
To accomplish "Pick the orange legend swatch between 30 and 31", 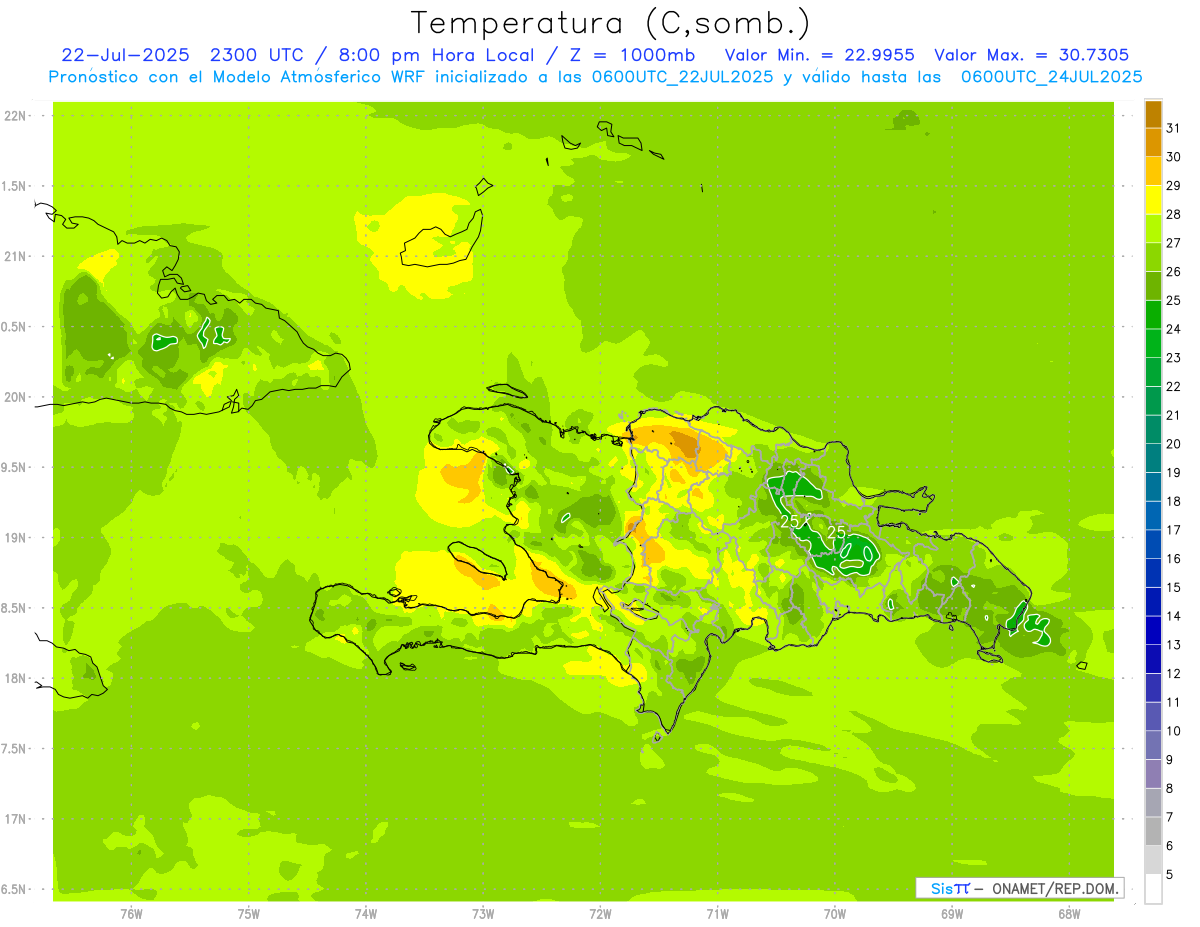I will [1153, 142].
